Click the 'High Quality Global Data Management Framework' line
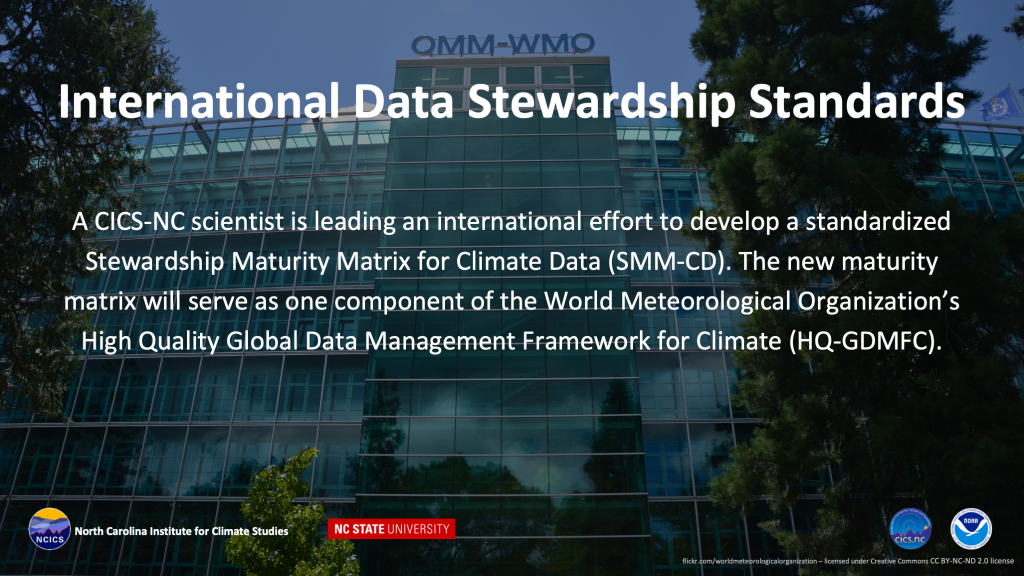Image resolution: width=1024 pixels, height=576 pixels. tap(511, 341)
